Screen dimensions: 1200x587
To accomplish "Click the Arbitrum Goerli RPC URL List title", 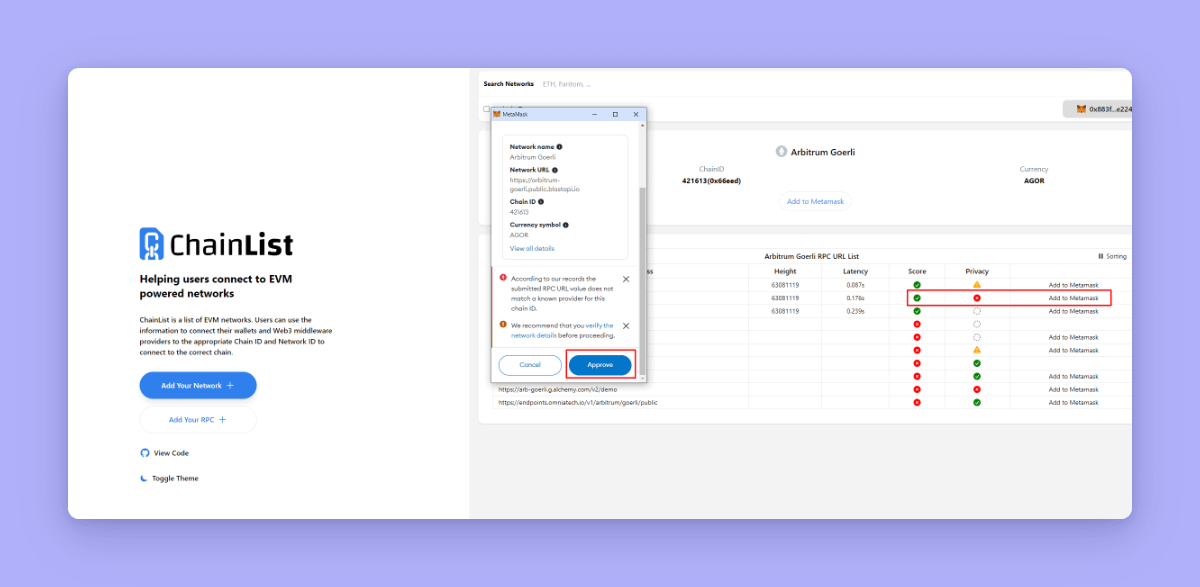I will tap(811, 256).
